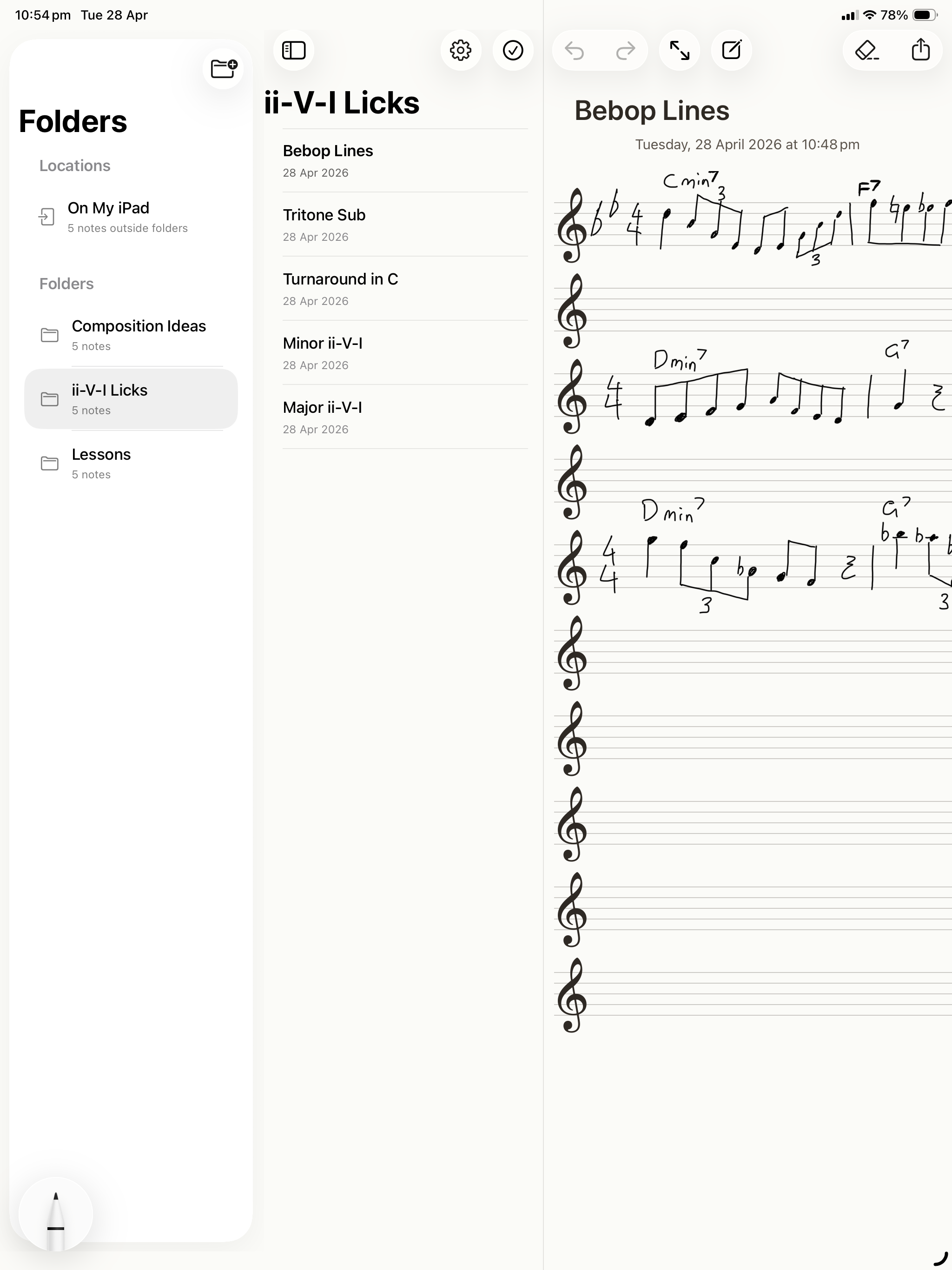The width and height of the screenshot is (952, 1270).
Task: Tap the Bebop Lines note title
Action: click(652, 111)
